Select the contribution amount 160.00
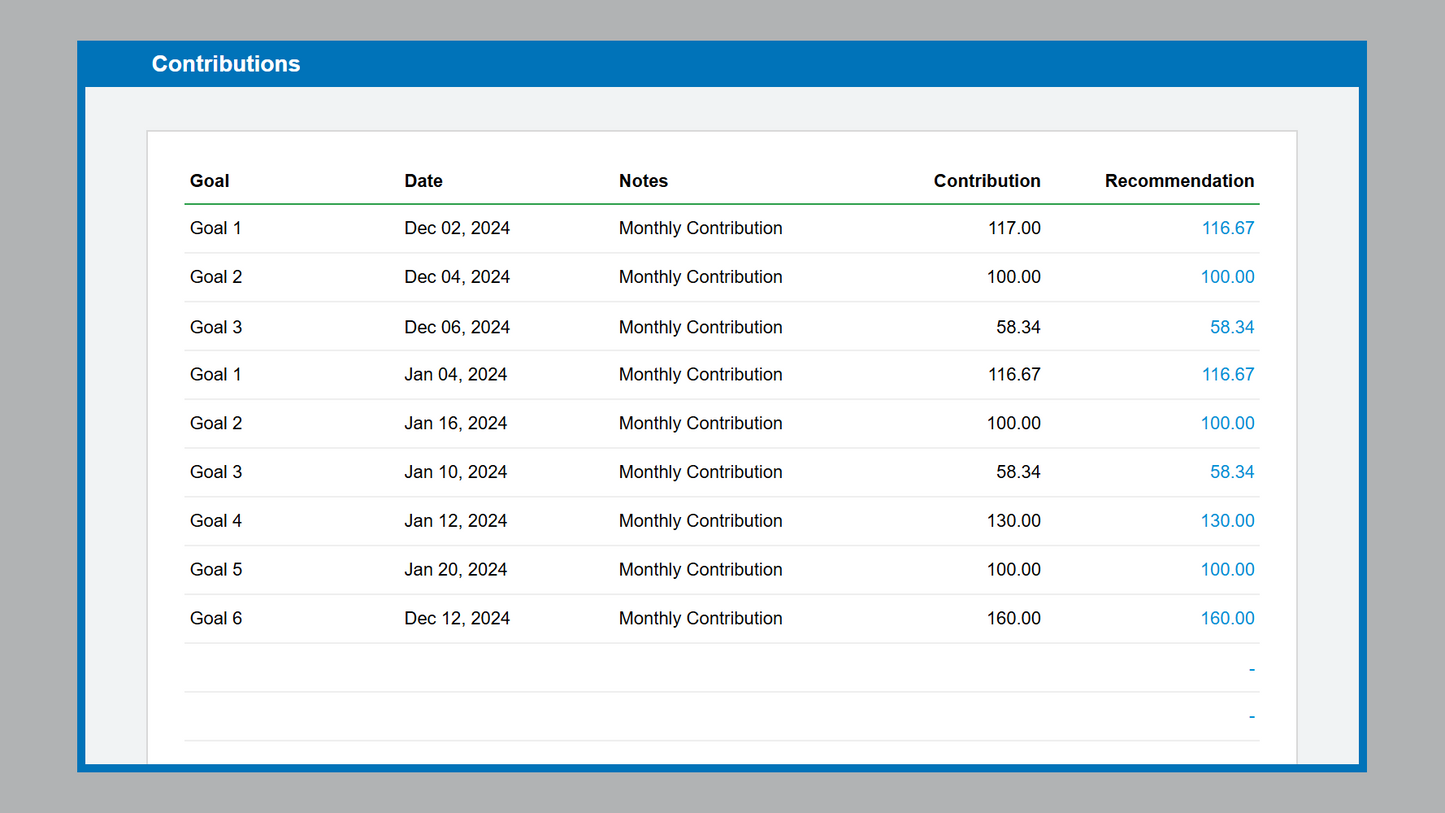Viewport: 1445px width, 813px height. [x=1014, y=619]
